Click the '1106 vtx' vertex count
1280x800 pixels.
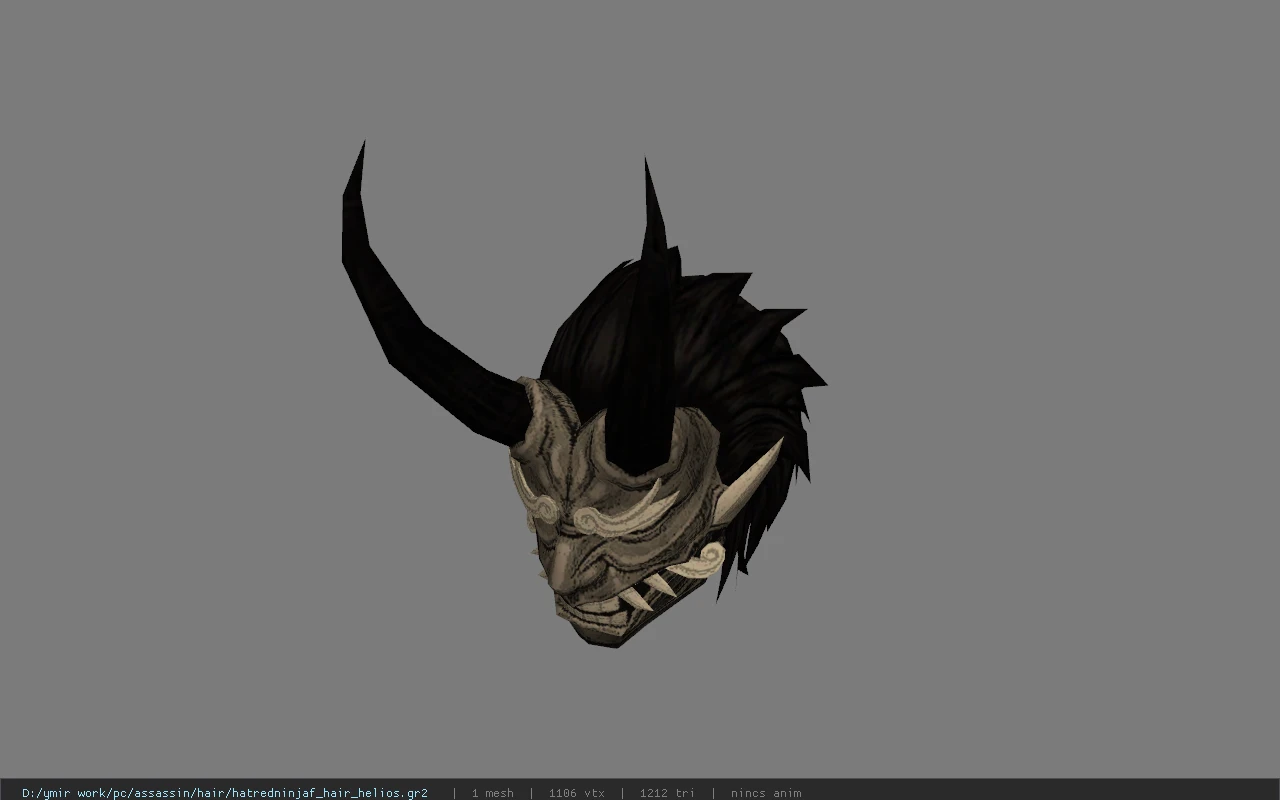pos(577,793)
